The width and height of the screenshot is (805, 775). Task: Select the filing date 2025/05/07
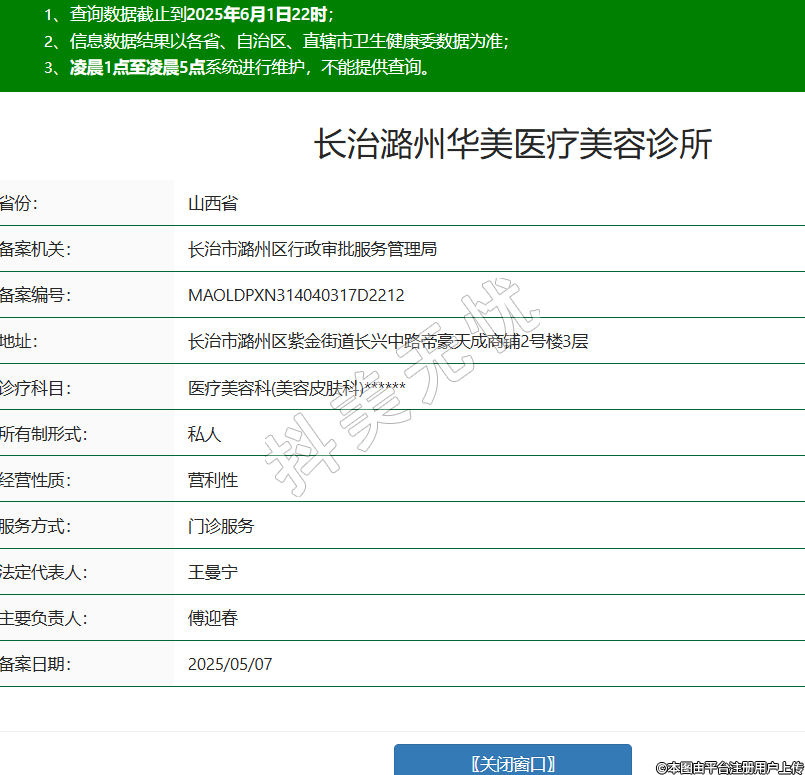point(230,664)
